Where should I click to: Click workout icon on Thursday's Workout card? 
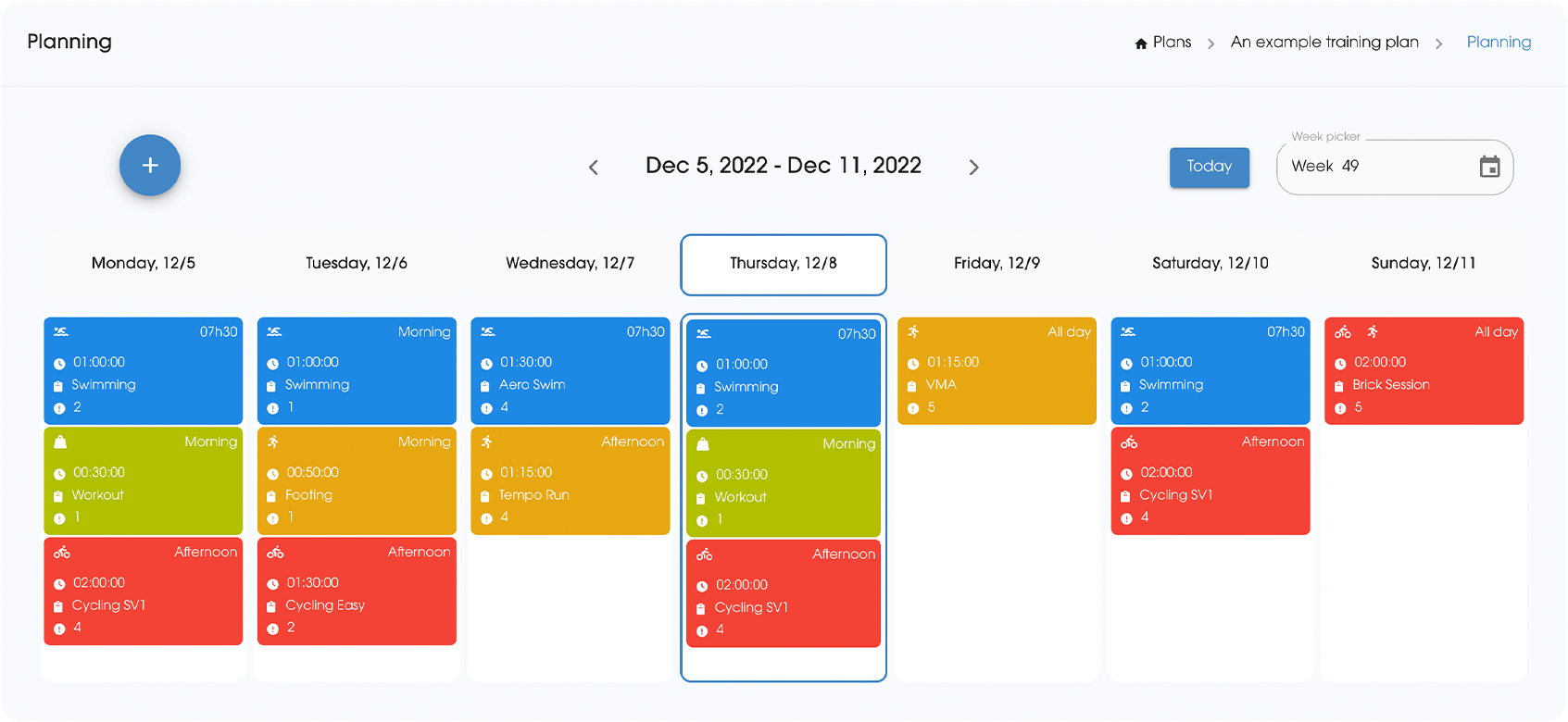click(703, 444)
